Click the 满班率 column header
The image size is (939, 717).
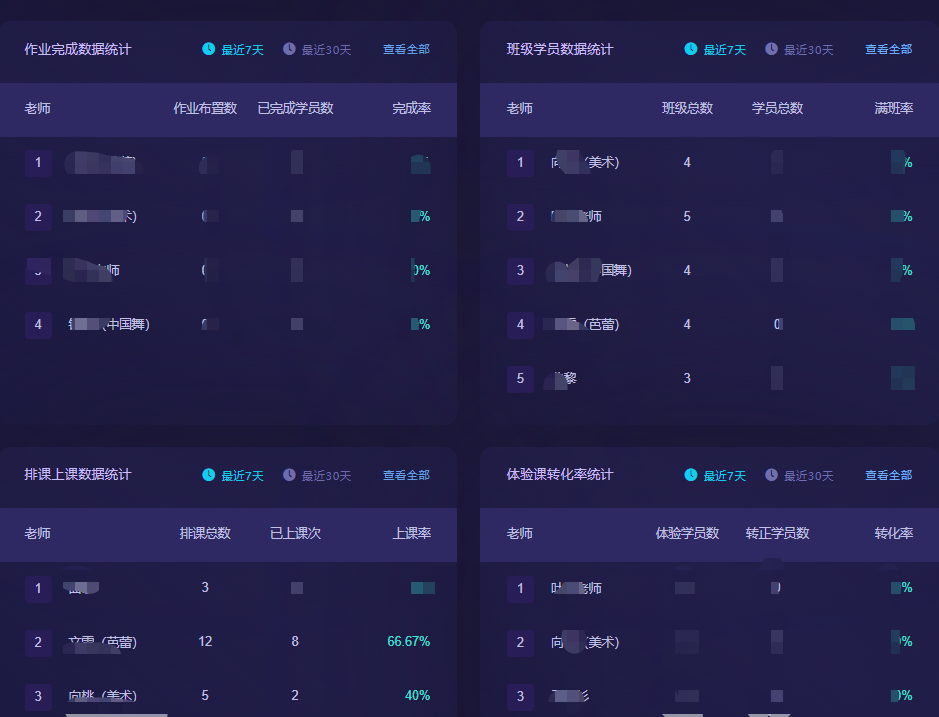coord(893,108)
